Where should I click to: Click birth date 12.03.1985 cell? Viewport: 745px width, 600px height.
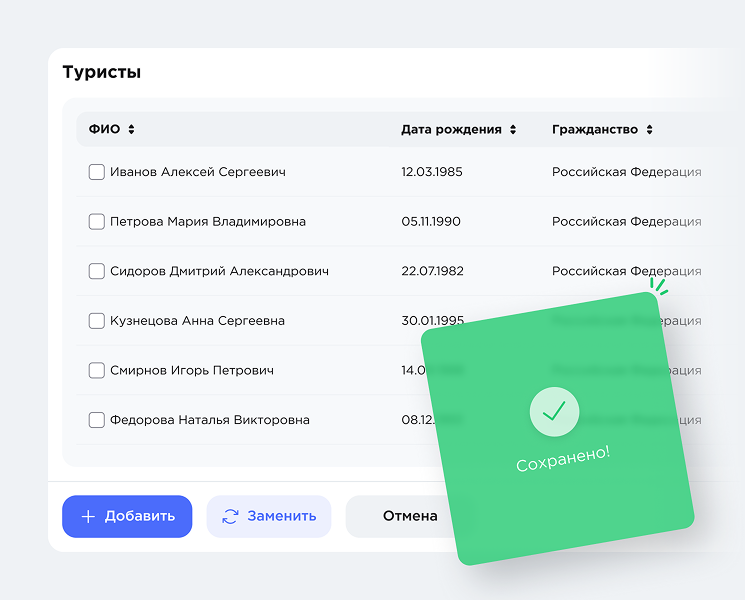click(432, 172)
